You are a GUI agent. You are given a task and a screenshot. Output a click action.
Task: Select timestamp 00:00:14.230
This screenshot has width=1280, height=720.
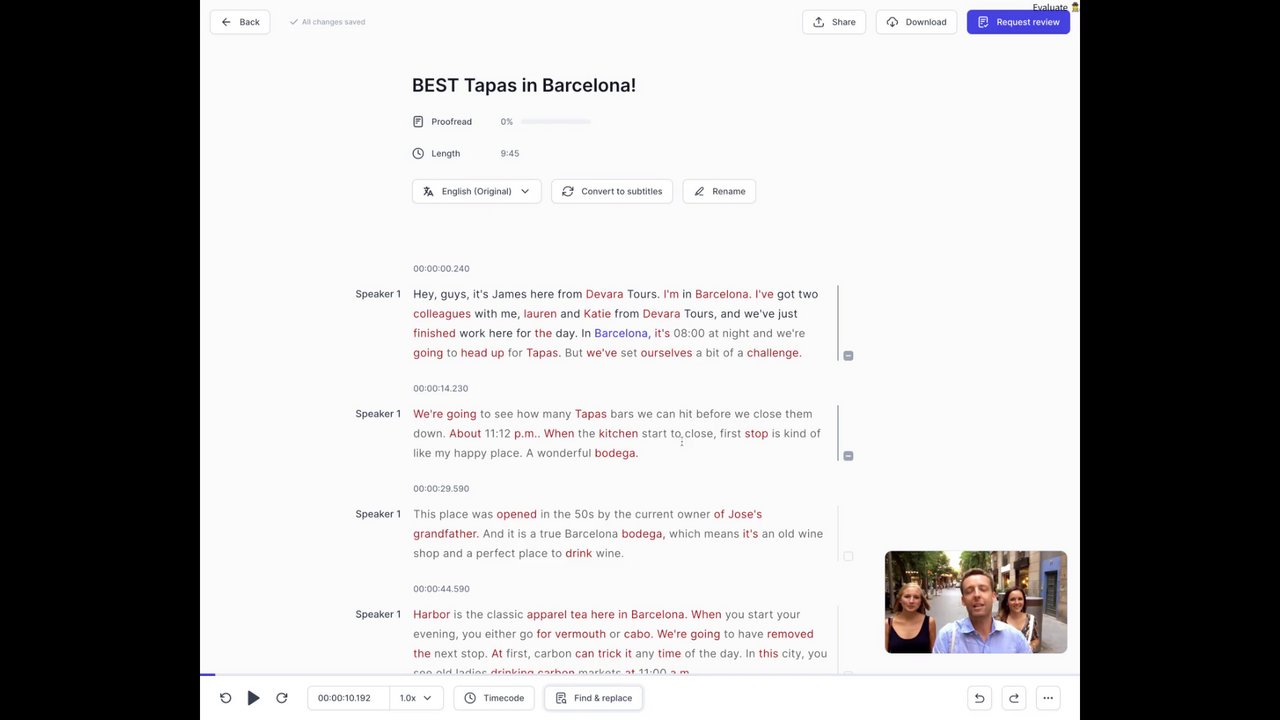441,389
